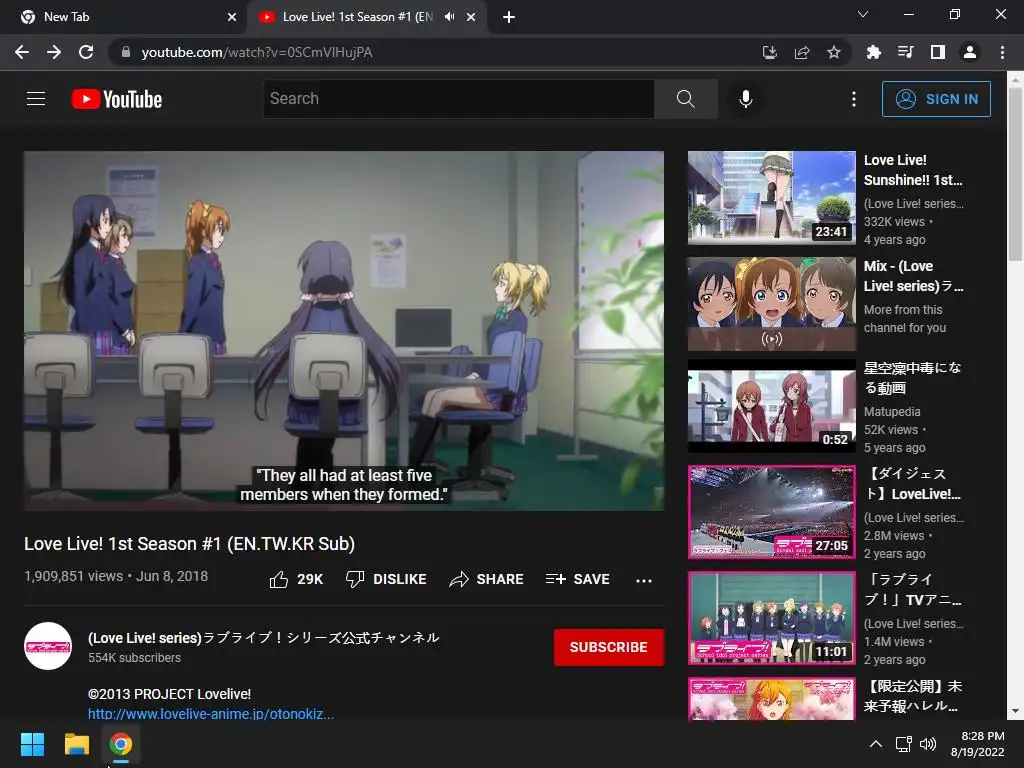Reload the current page

(86, 52)
